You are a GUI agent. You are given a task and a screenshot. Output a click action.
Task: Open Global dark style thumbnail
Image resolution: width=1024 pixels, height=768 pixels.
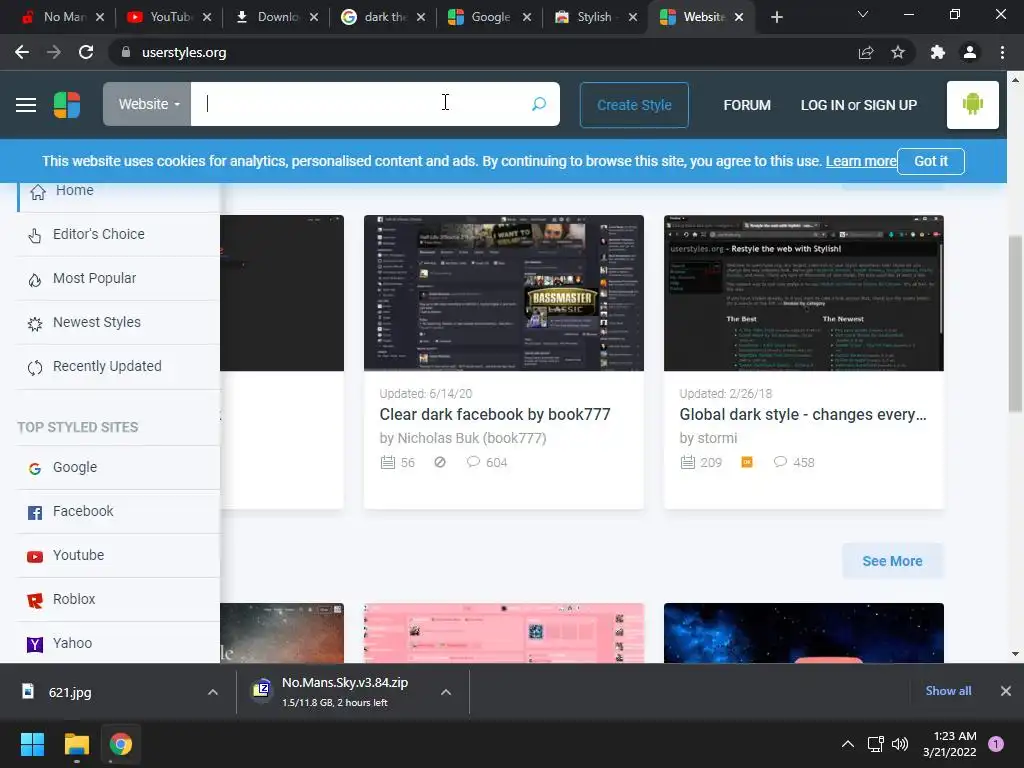tap(803, 293)
